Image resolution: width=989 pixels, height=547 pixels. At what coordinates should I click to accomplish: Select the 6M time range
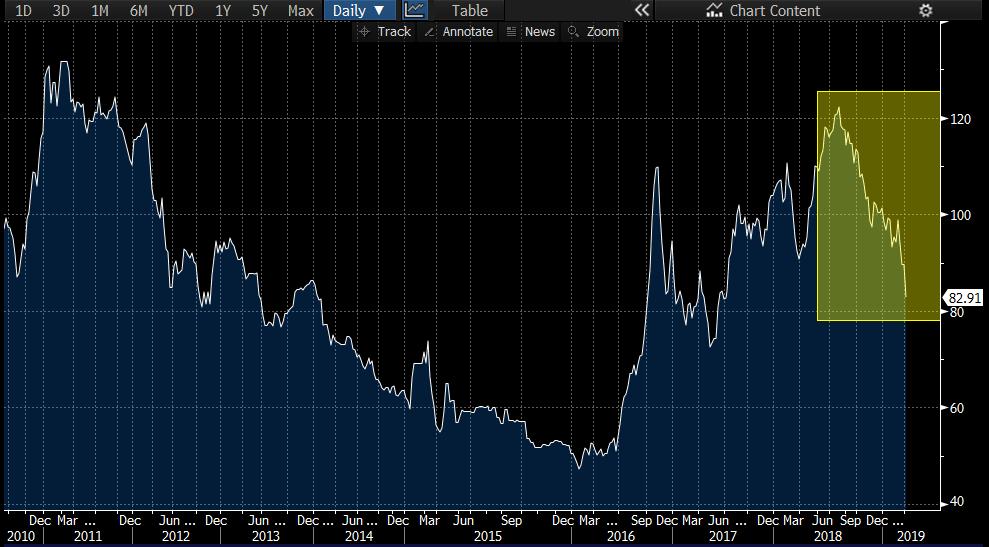coord(139,11)
